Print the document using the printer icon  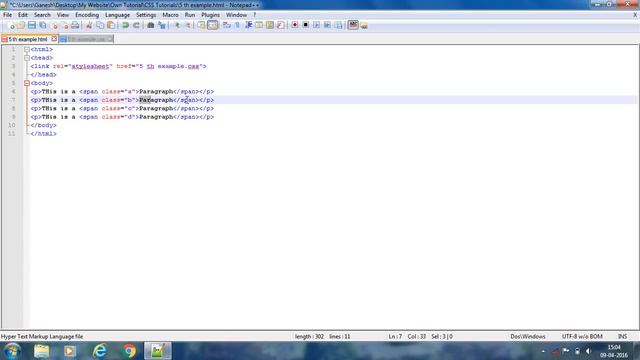75,25
